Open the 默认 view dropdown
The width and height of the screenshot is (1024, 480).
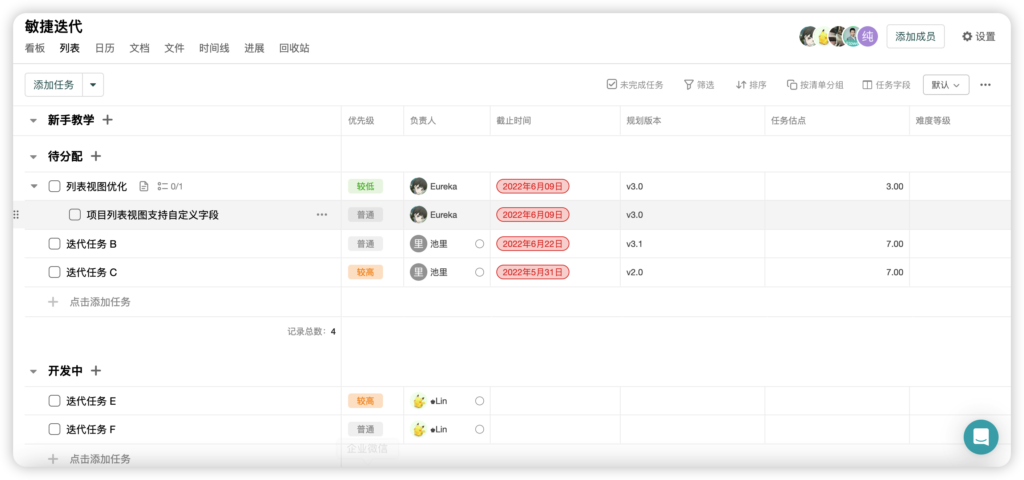coord(946,85)
